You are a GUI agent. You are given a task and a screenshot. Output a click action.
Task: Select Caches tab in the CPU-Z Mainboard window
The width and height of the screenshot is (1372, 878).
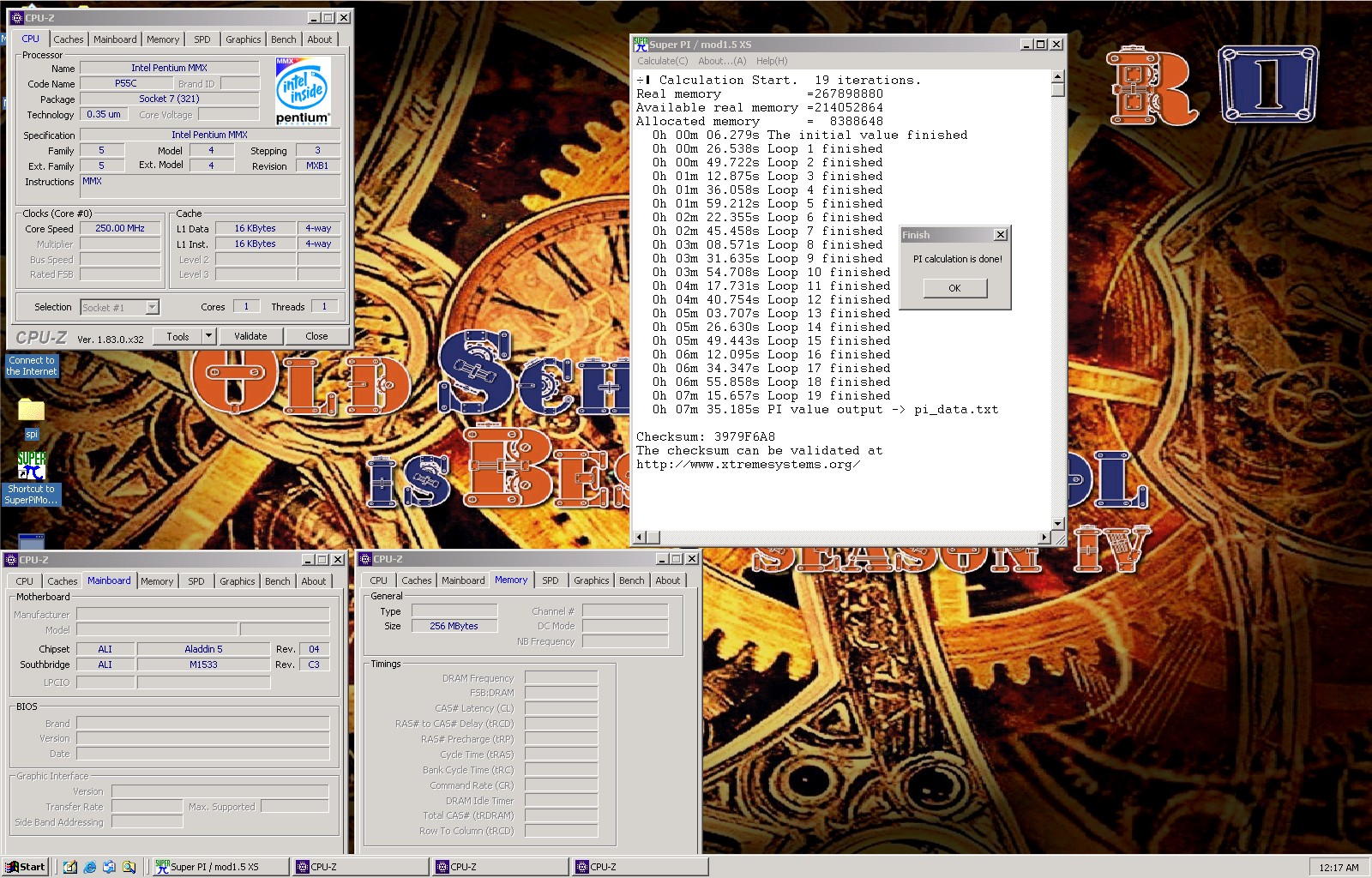click(63, 581)
